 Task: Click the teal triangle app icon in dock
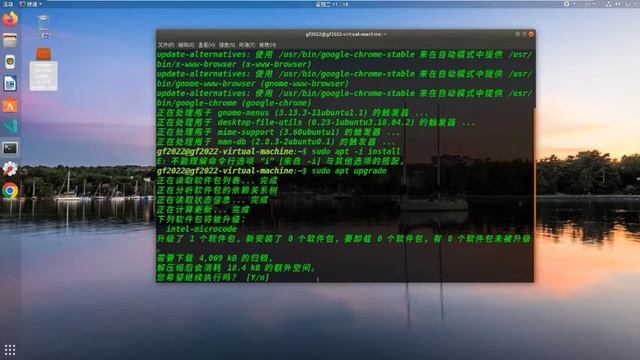[x=10, y=126]
